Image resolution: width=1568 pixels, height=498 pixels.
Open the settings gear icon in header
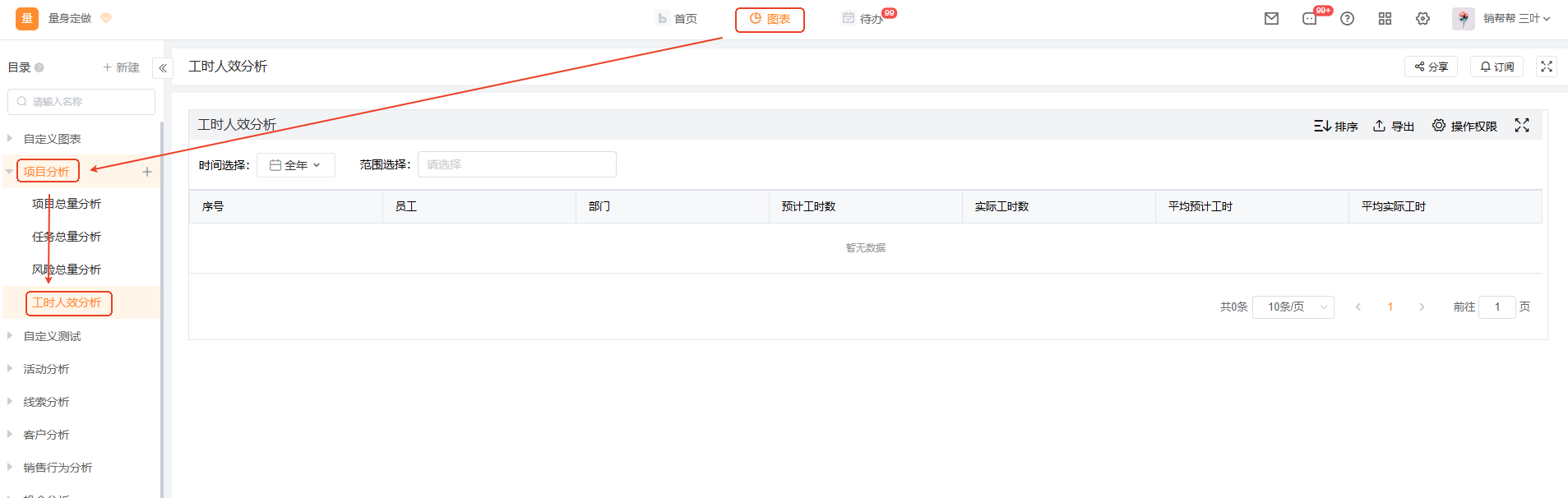[x=1422, y=18]
